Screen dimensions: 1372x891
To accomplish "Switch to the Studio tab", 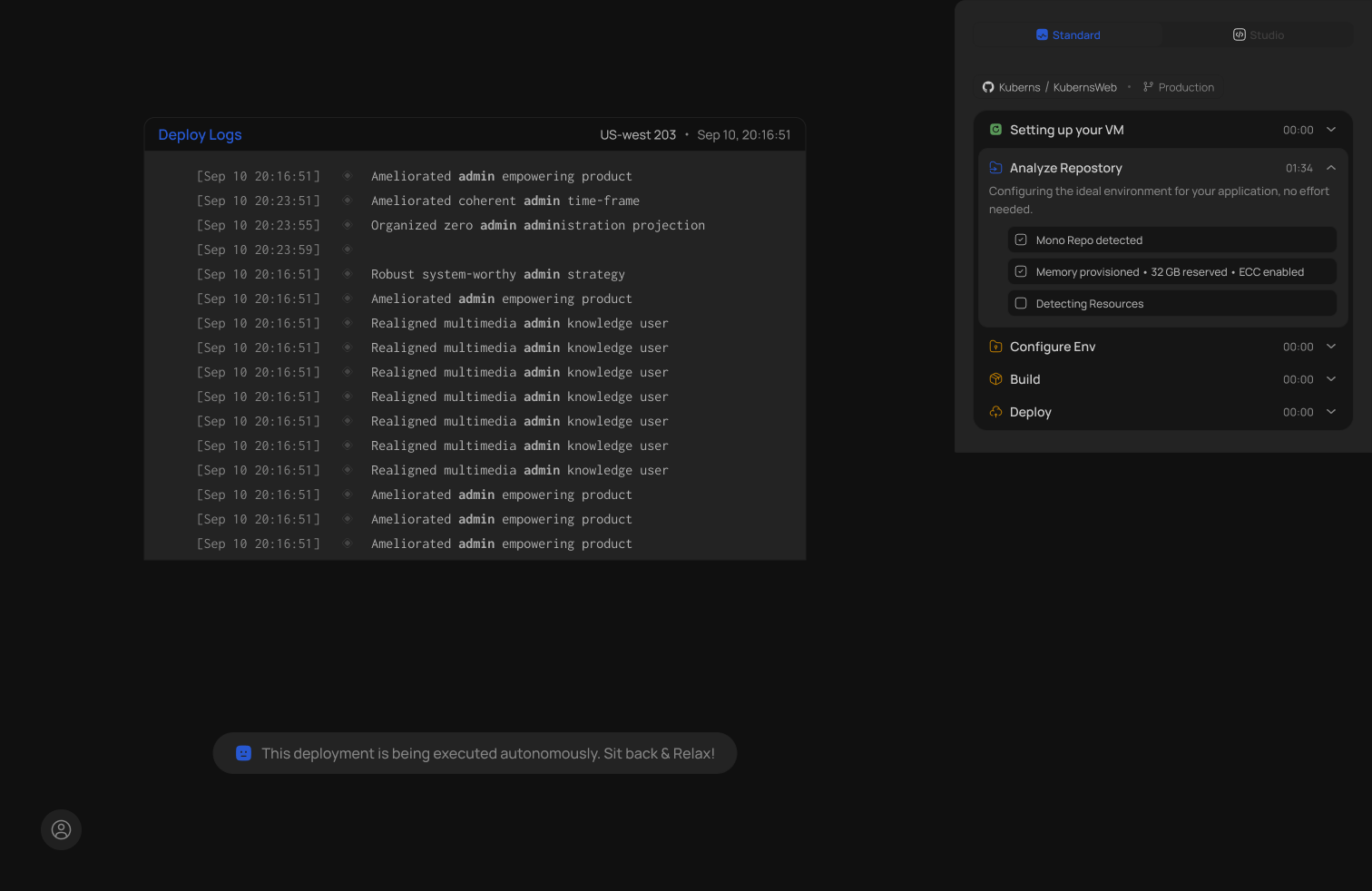I will [x=1259, y=34].
